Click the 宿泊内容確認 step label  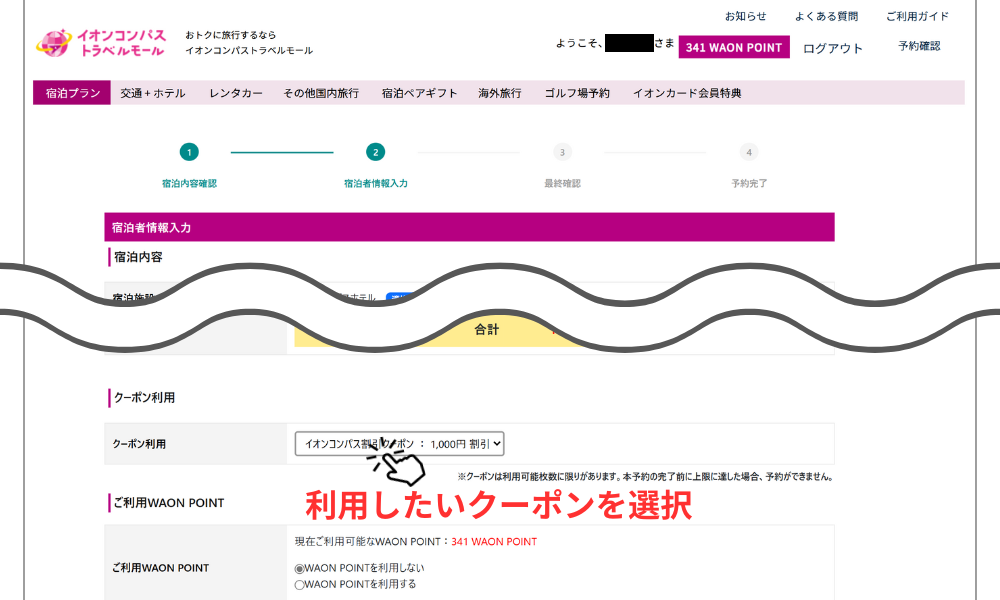(189, 184)
